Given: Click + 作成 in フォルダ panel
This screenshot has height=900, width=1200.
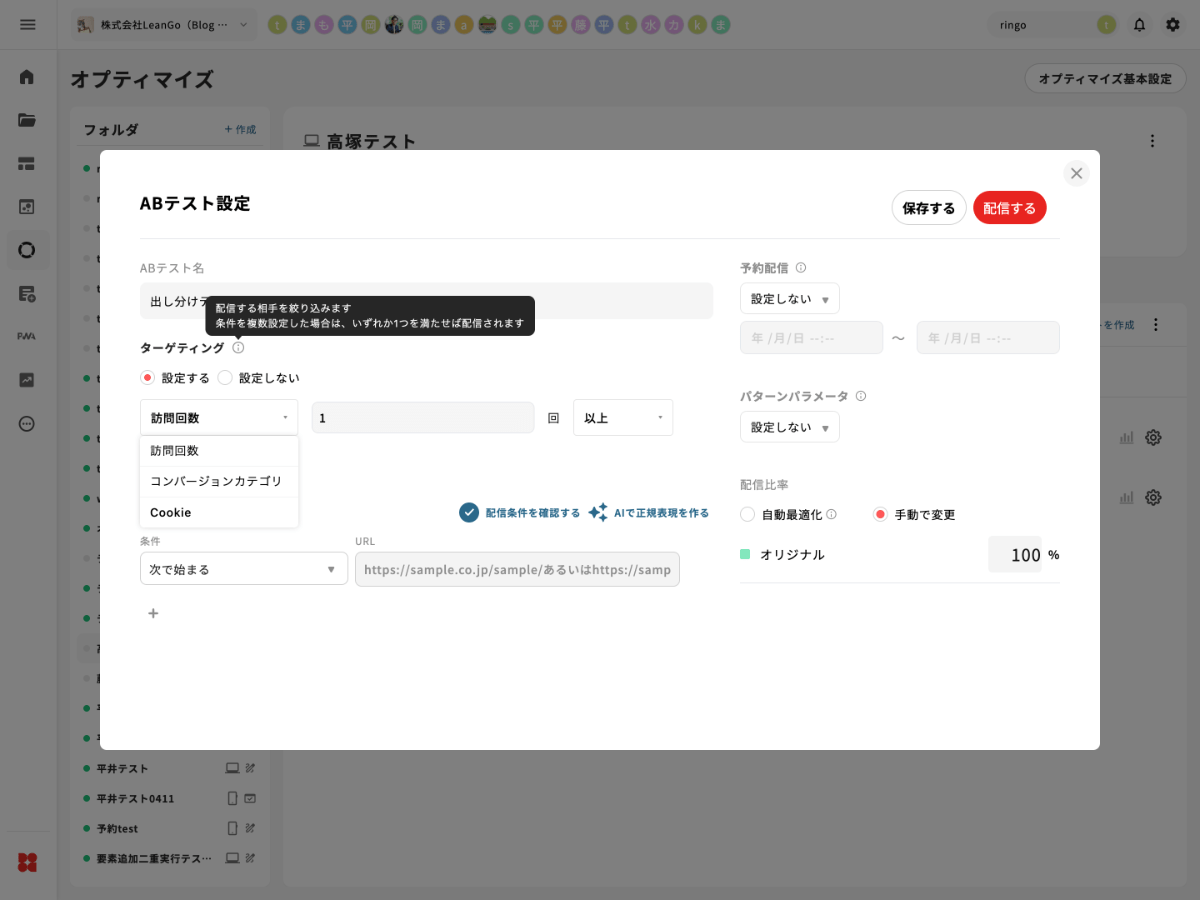Looking at the screenshot, I should 240,130.
